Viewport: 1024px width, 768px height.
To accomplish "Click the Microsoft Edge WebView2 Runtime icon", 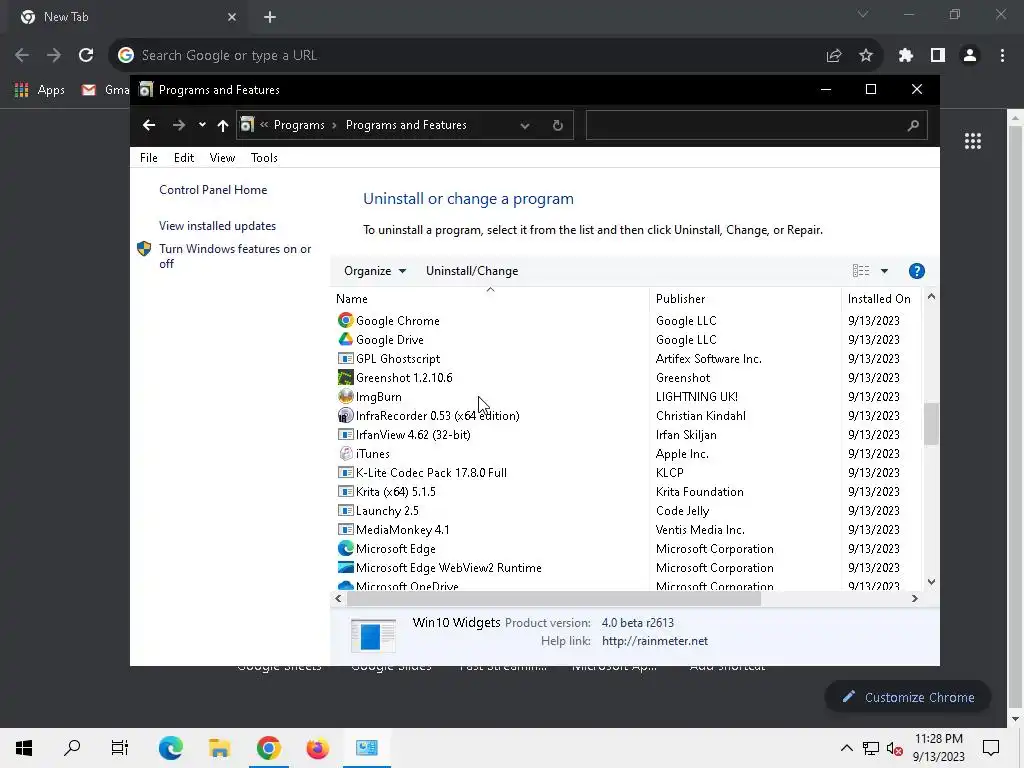I will 345,567.
